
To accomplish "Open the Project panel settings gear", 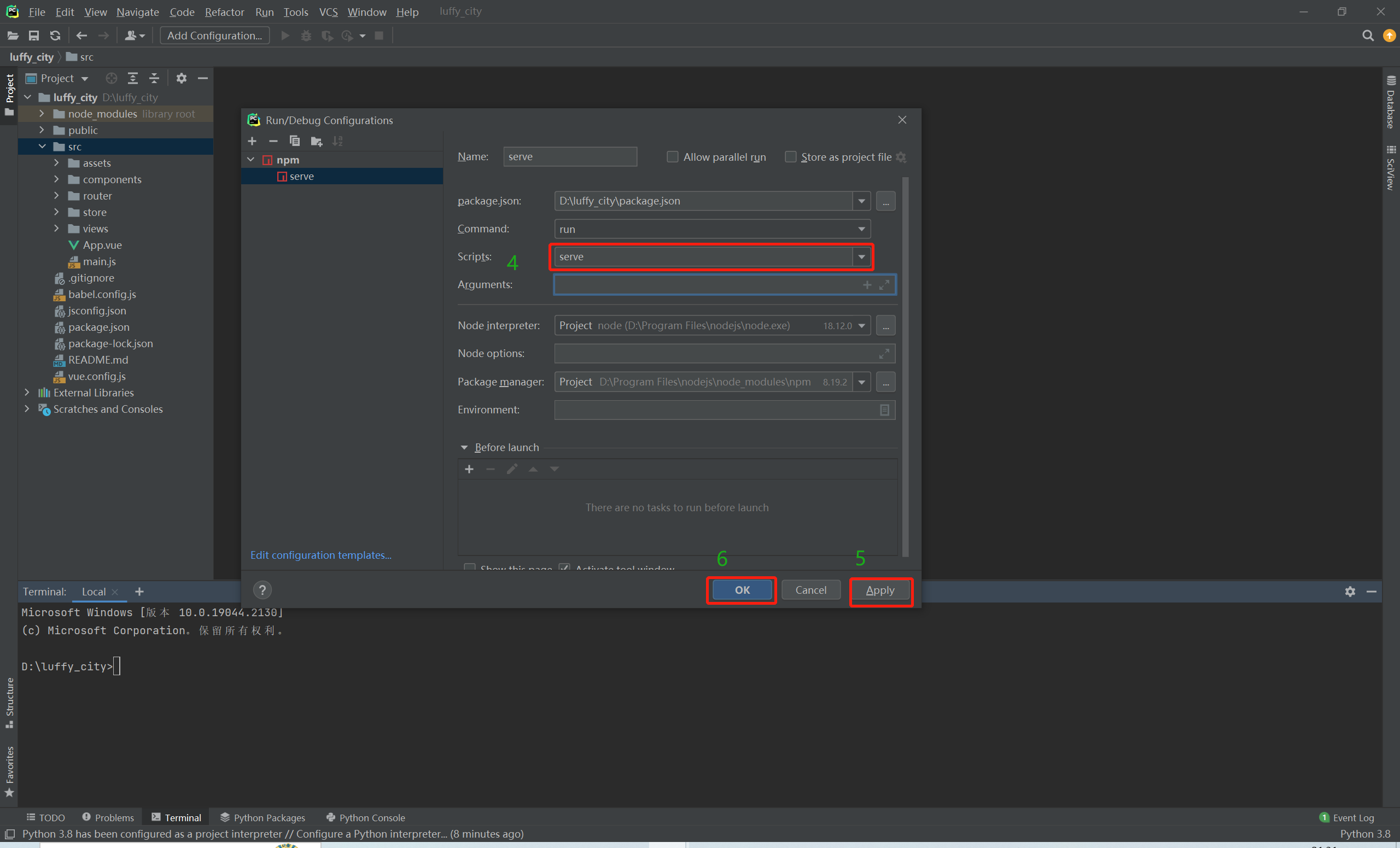I will tap(181, 78).
